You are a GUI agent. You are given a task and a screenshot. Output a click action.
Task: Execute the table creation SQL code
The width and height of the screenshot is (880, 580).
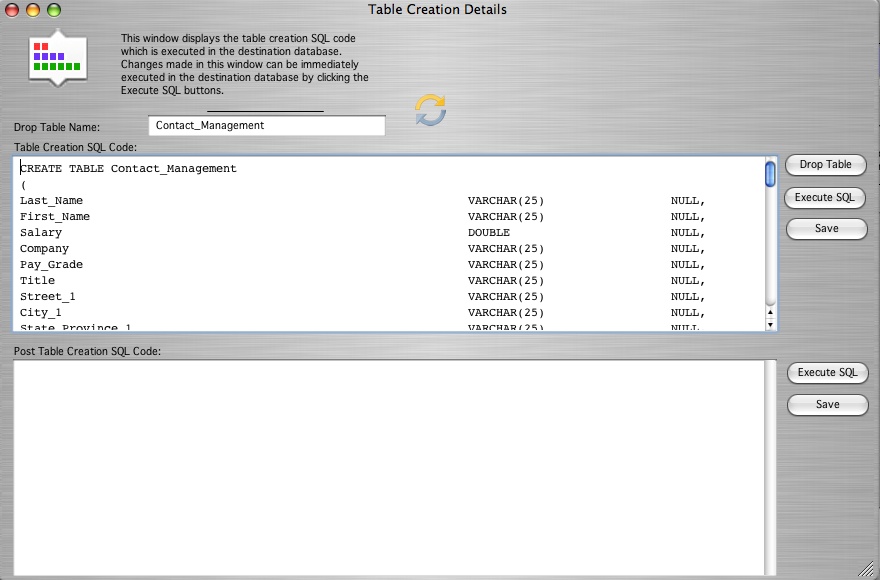[x=825, y=197]
